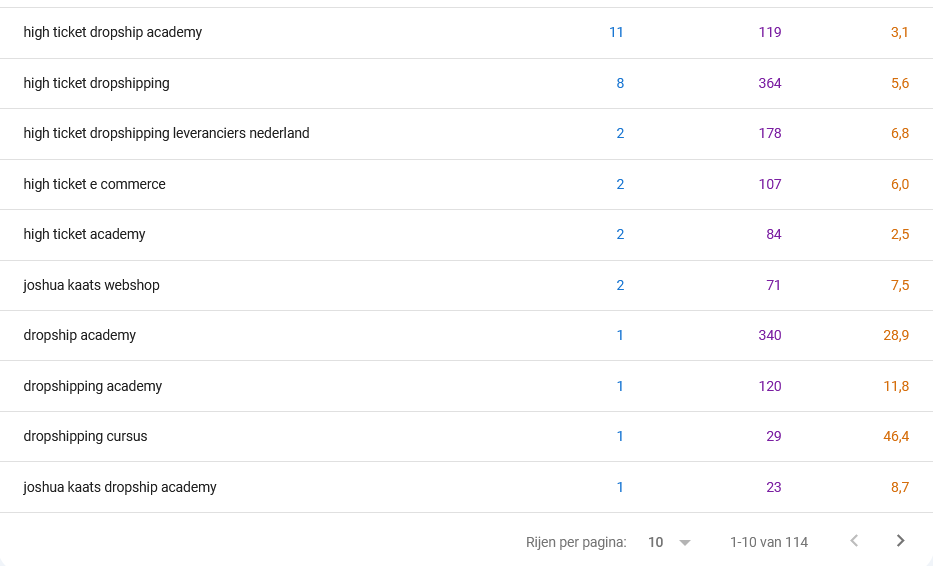The image size is (933, 566).
Task: Click the 364 impressions value
Action: [x=770, y=83]
